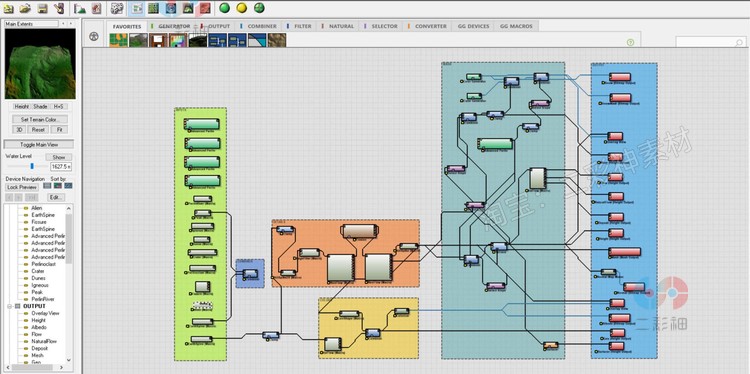
Task: Collapse the OUTPUT tree group
Action: point(10,306)
